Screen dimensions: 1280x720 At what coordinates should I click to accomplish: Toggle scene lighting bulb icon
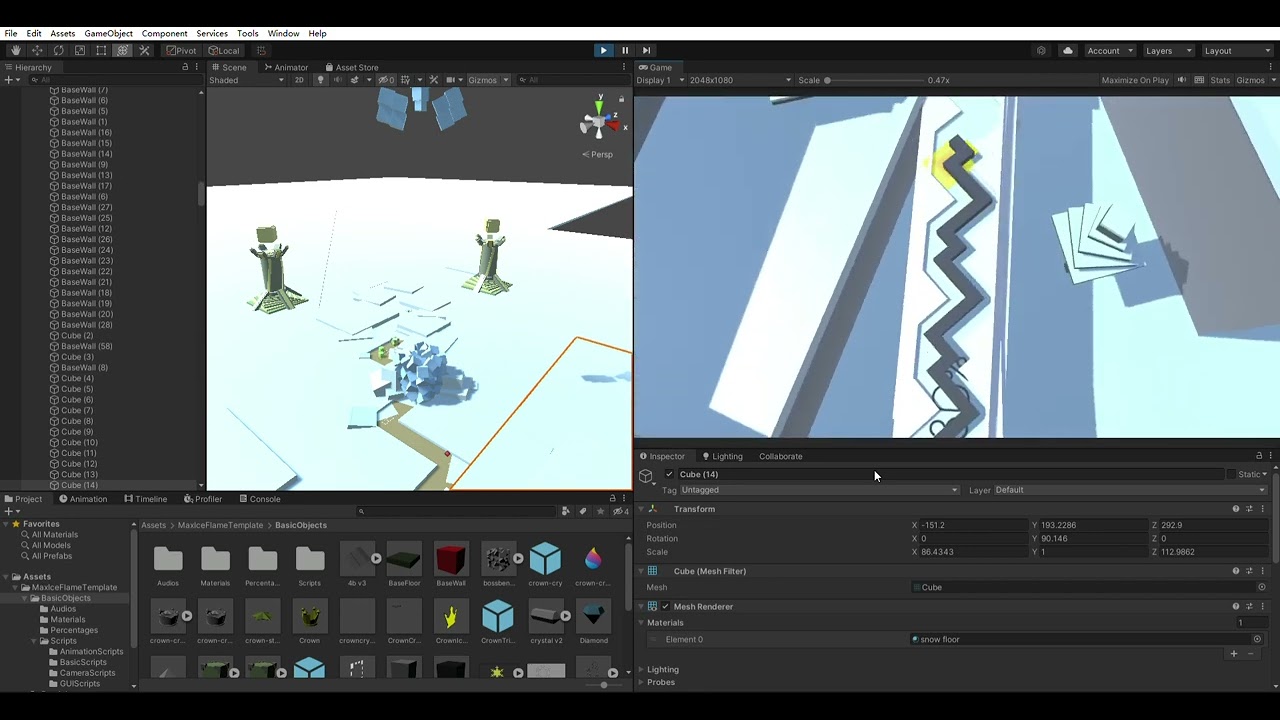click(x=320, y=80)
